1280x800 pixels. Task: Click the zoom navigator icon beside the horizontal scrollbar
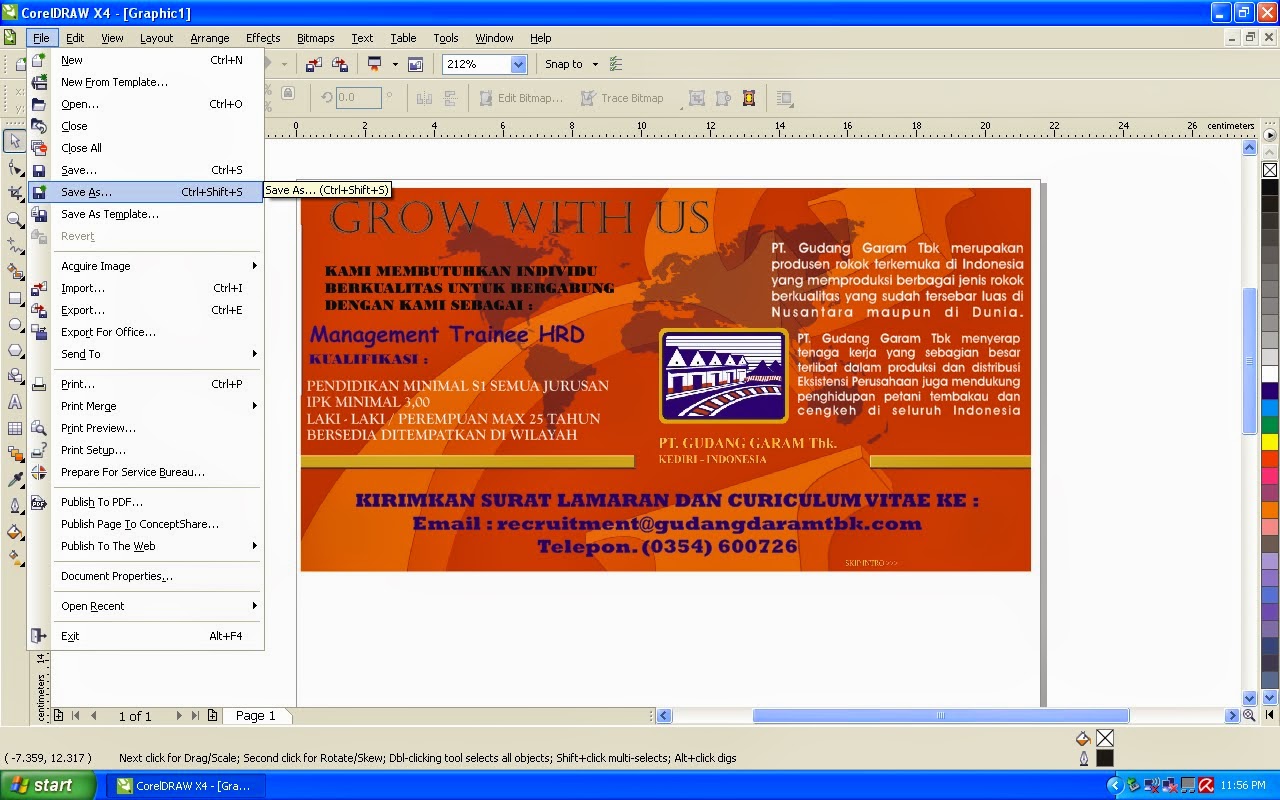coord(1249,716)
